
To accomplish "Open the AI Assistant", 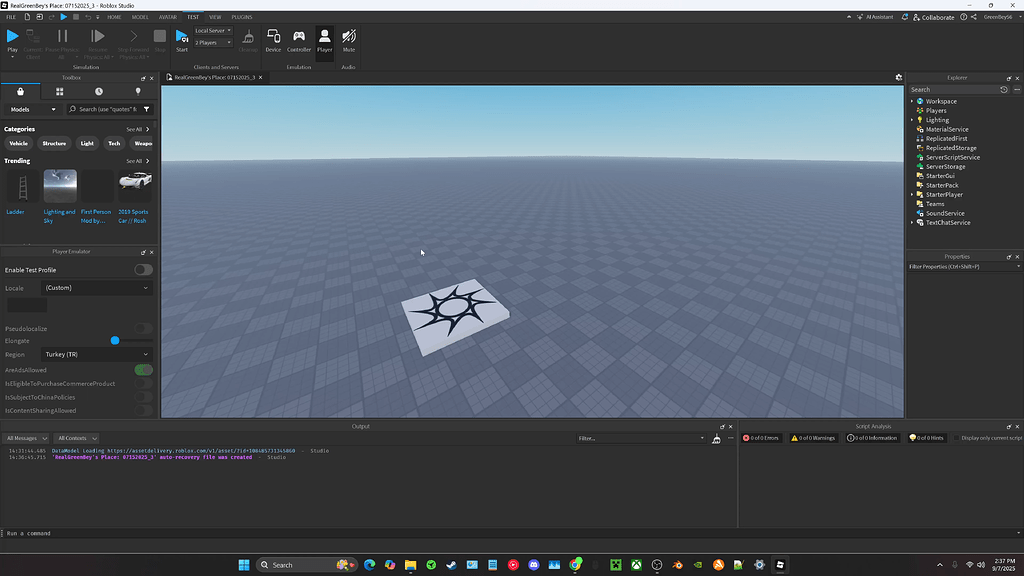I will 874,17.
